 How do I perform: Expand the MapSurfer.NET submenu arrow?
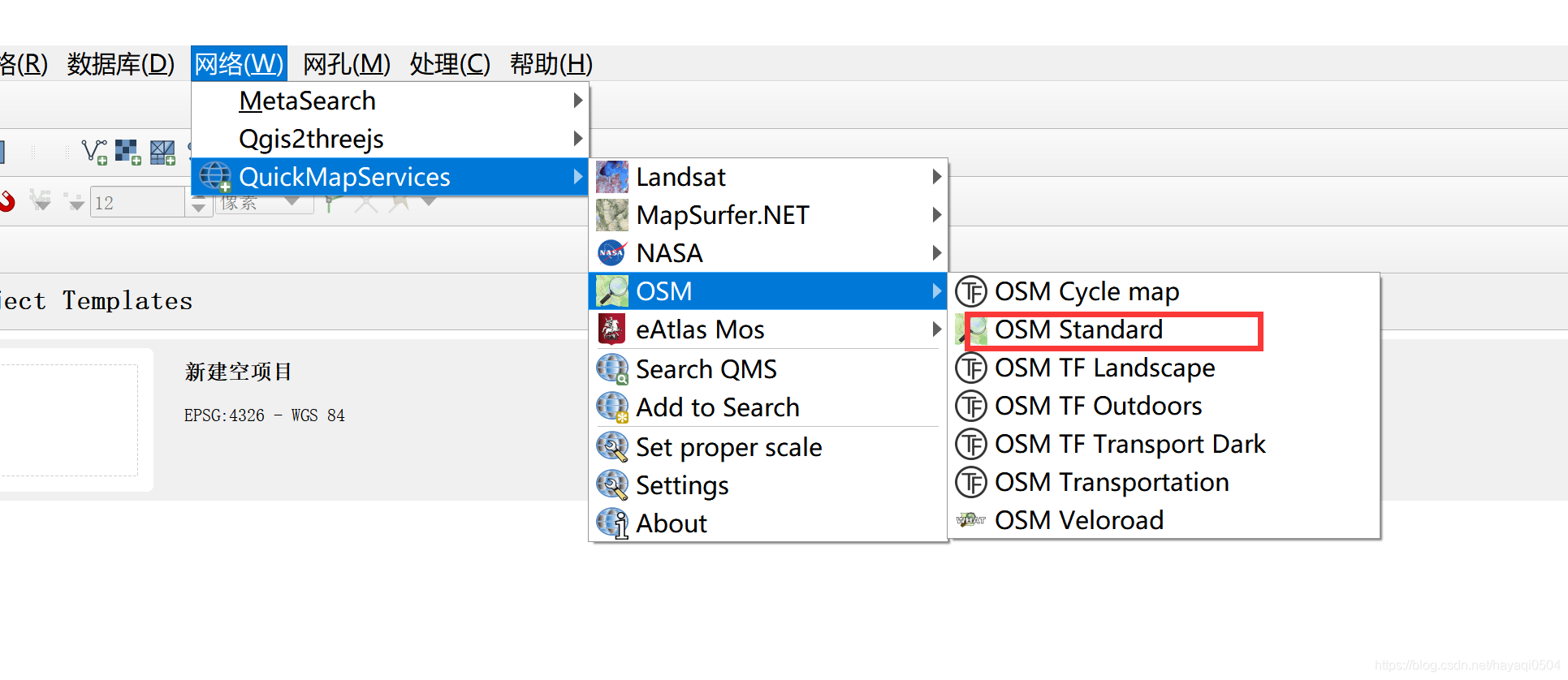coord(936,215)
